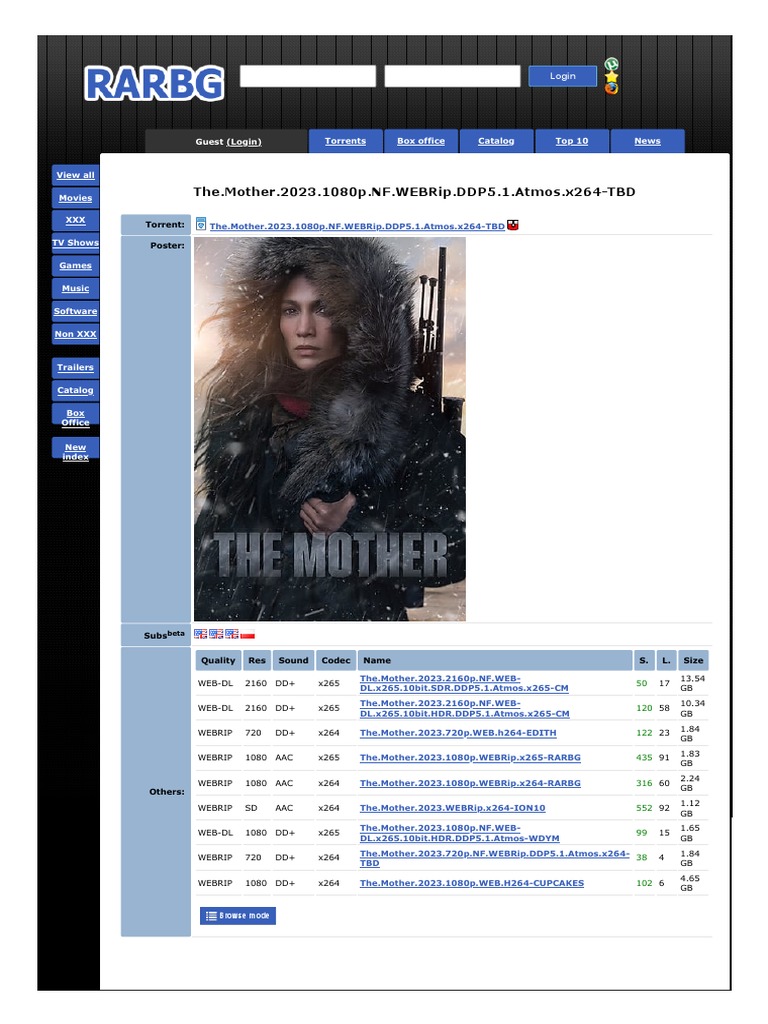Select View all in the sidebar

click(75, 175)
